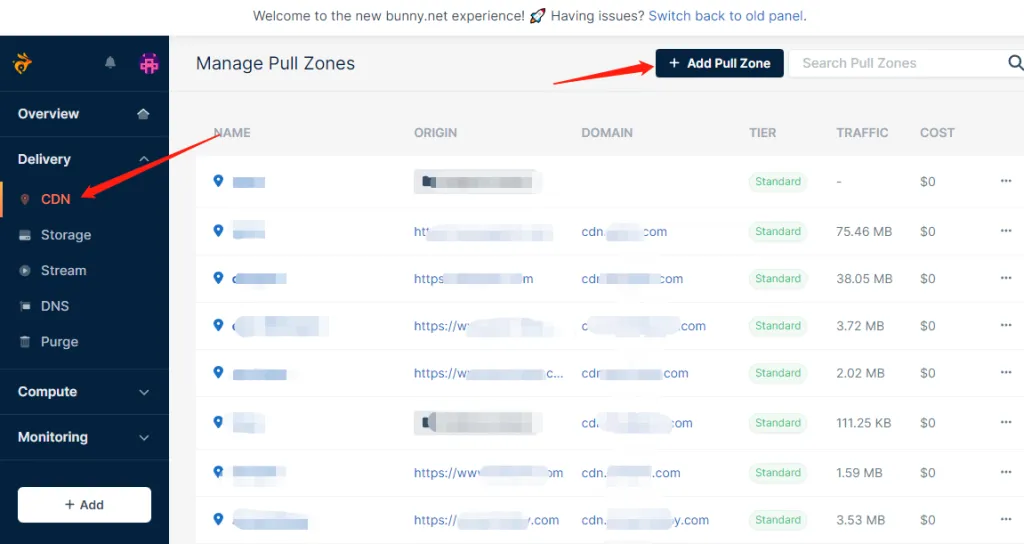This screenshot has width=1024, height=544.
Task: Collapse the Delivery section
Action: tap(143, 159)
